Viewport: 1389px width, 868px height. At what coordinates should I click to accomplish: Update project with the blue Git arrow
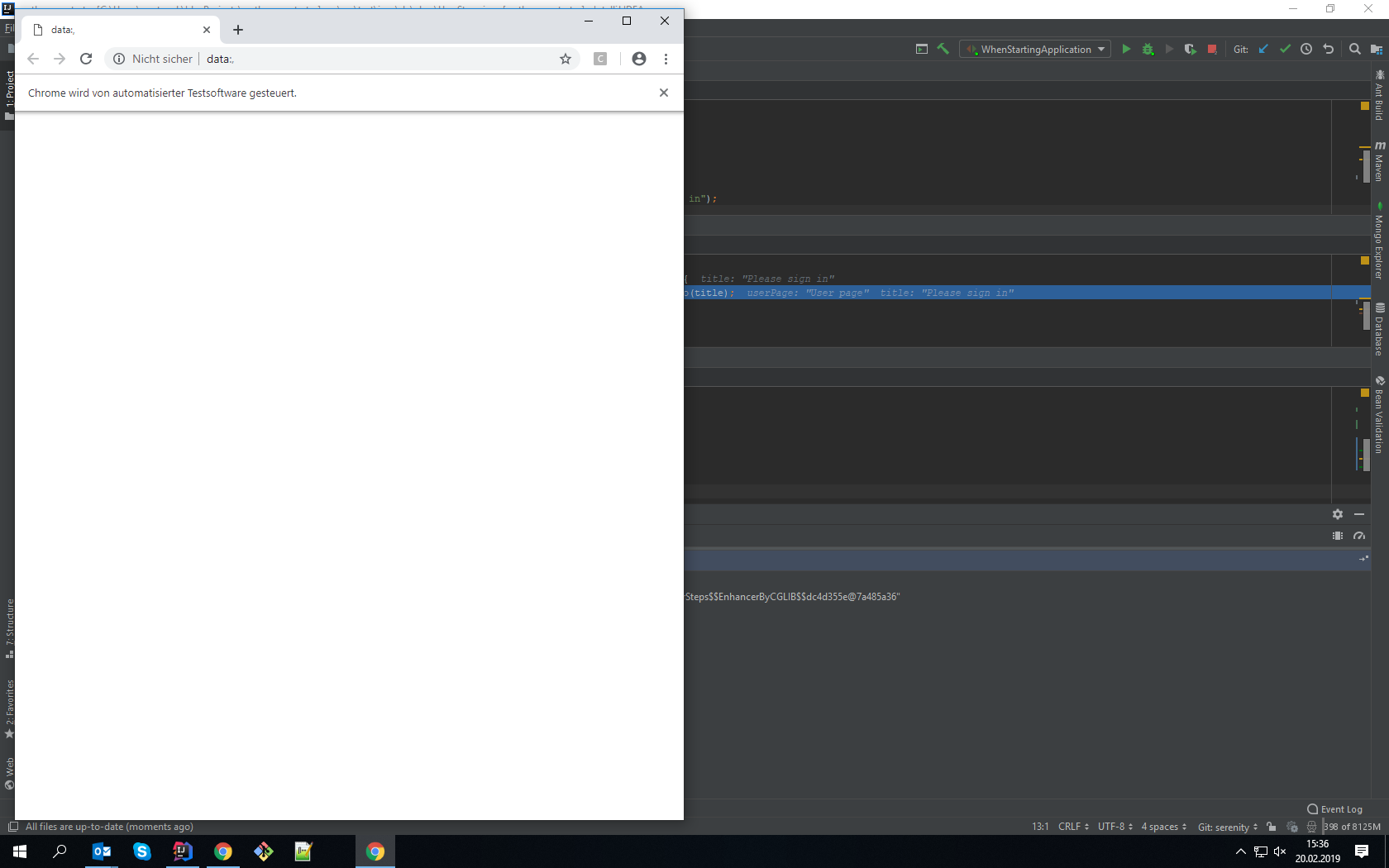point(1263,50)
